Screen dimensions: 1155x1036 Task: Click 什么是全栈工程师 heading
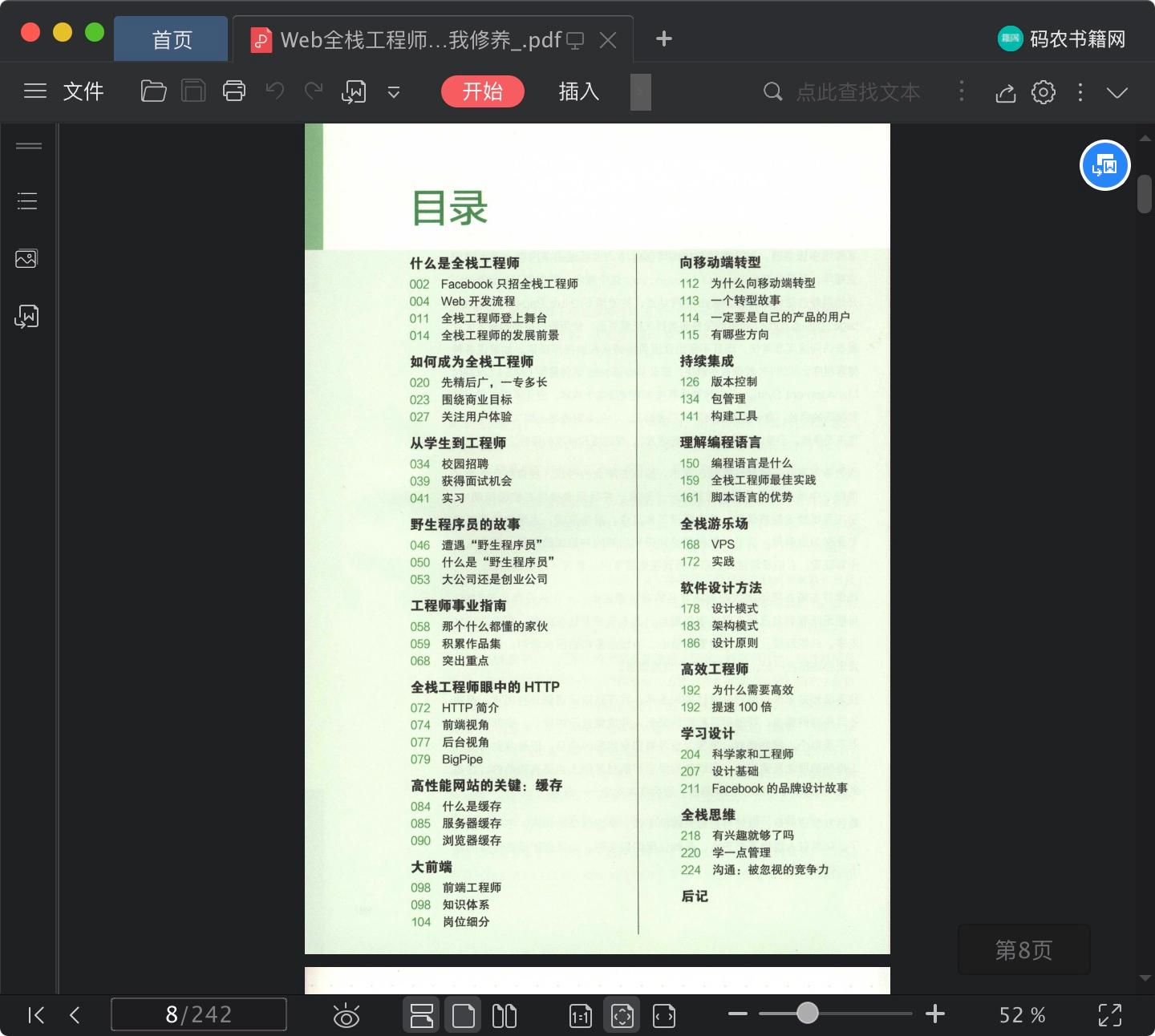point(464,263)
